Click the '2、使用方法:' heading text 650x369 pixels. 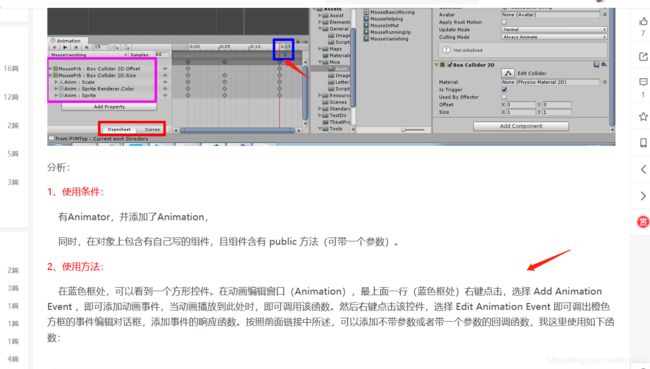point(75,267)
